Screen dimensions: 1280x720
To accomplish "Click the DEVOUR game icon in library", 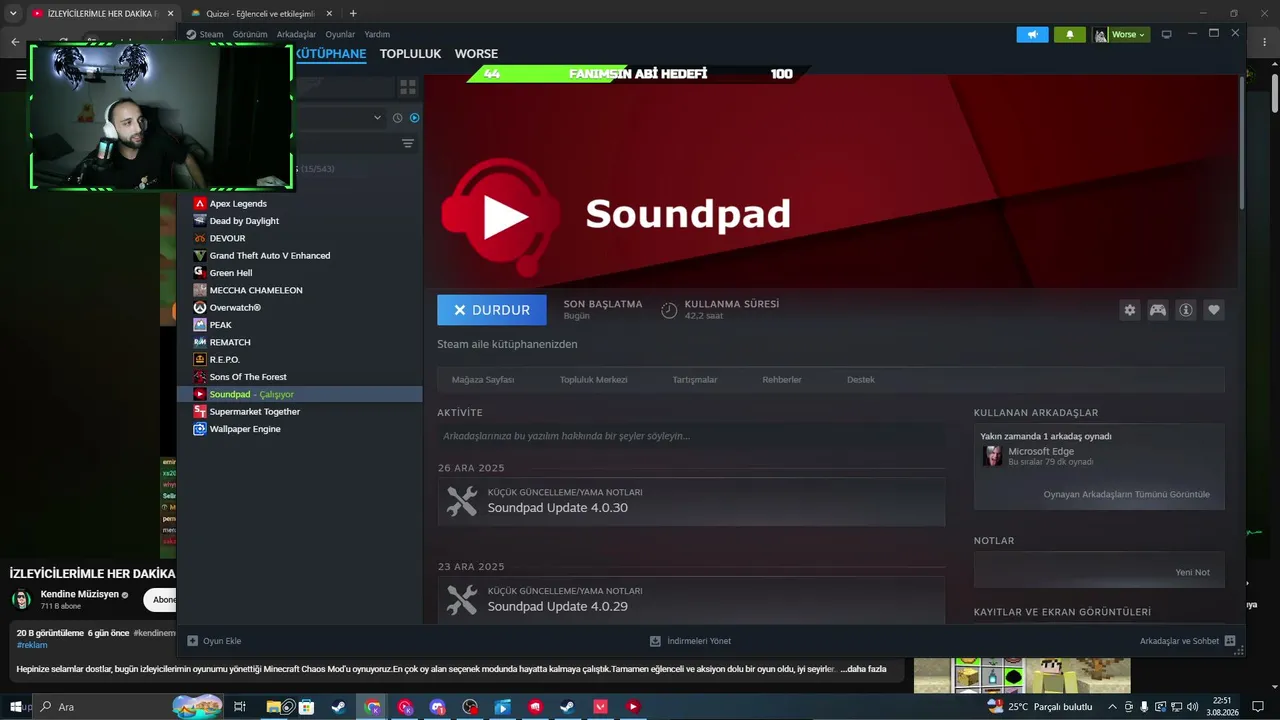I will coord(200,238).
